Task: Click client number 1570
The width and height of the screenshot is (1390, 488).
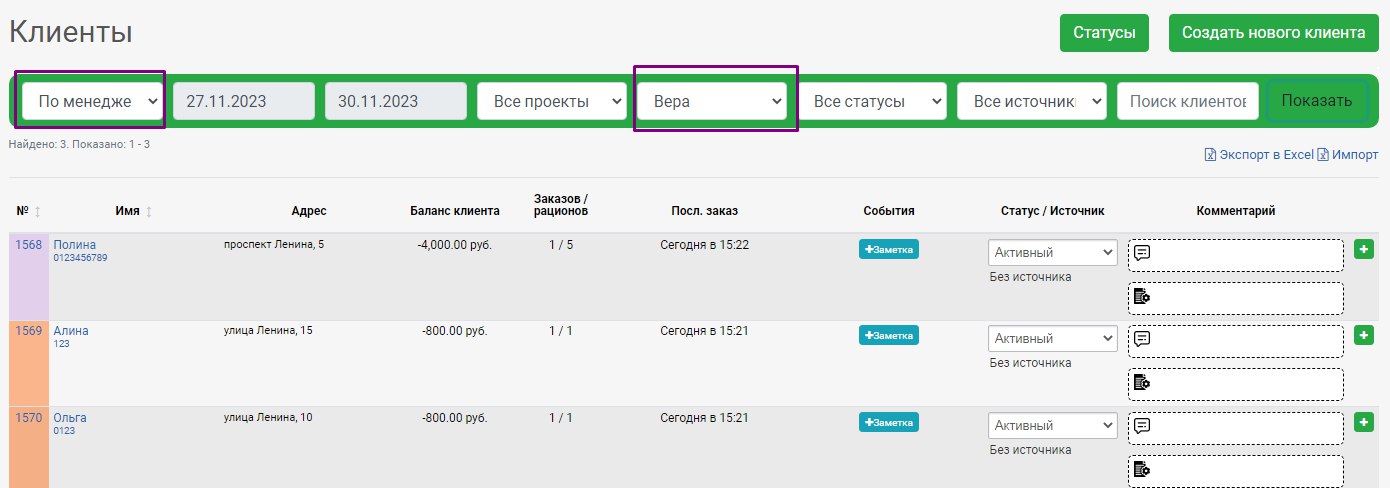Action: point(29,418)
